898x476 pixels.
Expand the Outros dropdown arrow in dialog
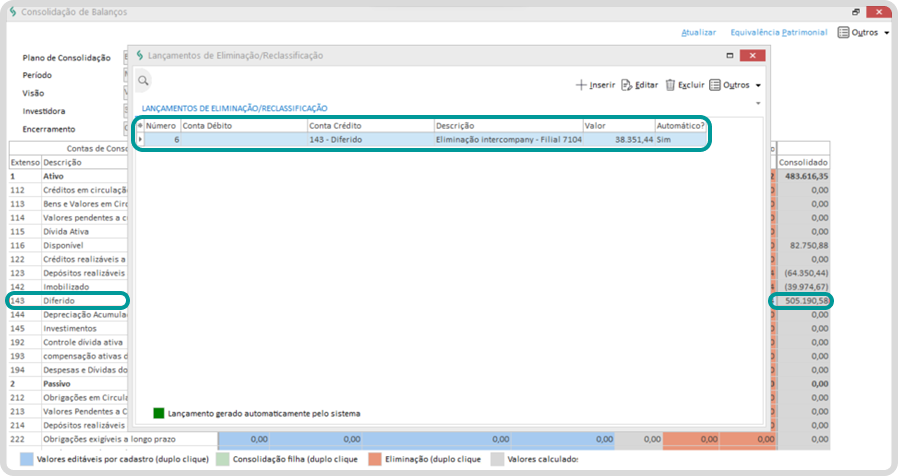coord(757,86)
